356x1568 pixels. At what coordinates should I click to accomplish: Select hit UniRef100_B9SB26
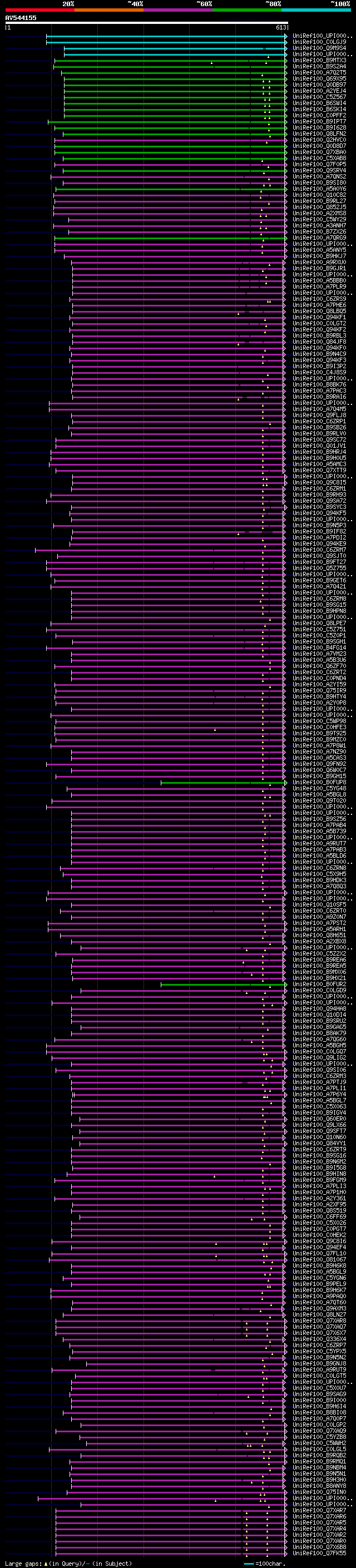click(x=319, y=427)
